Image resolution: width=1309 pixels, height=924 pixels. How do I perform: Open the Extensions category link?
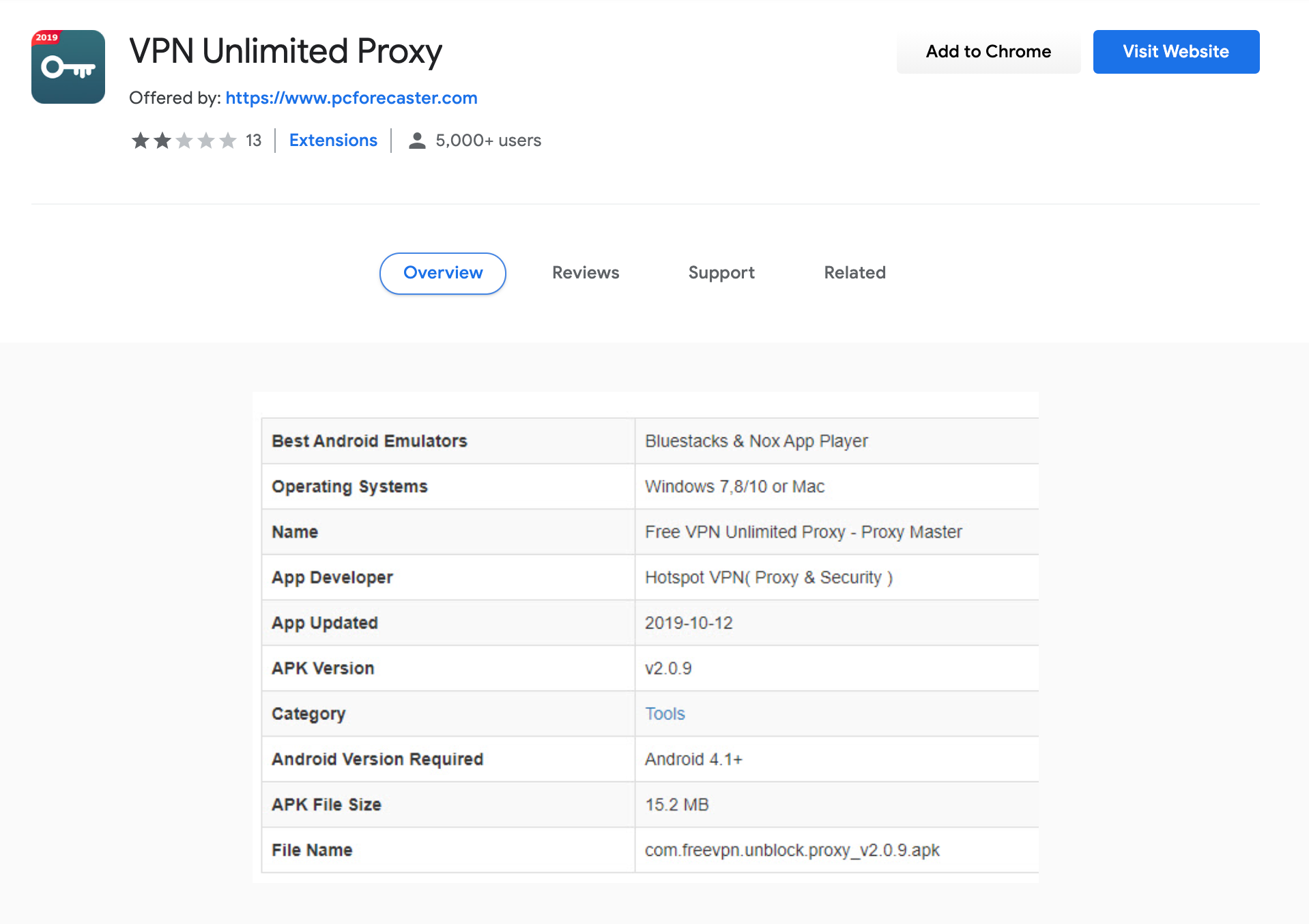click(x=333, y=141)
